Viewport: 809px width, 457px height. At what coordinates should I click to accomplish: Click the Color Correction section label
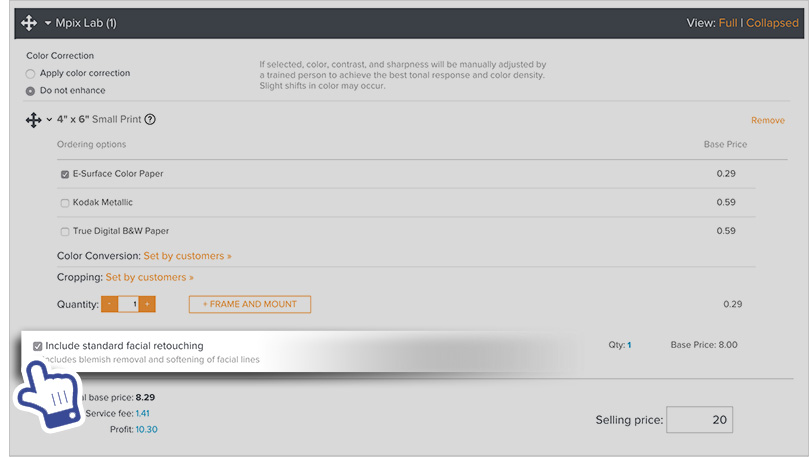click(x=60, y=56)
